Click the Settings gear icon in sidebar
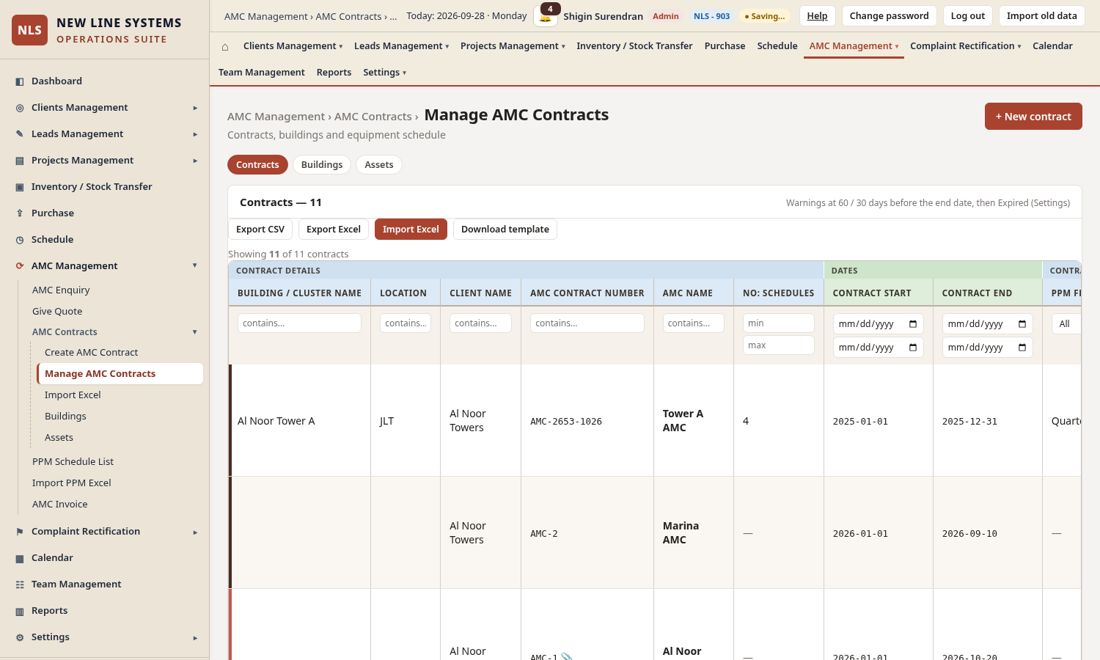1100x660 pixels. (20, 638)
